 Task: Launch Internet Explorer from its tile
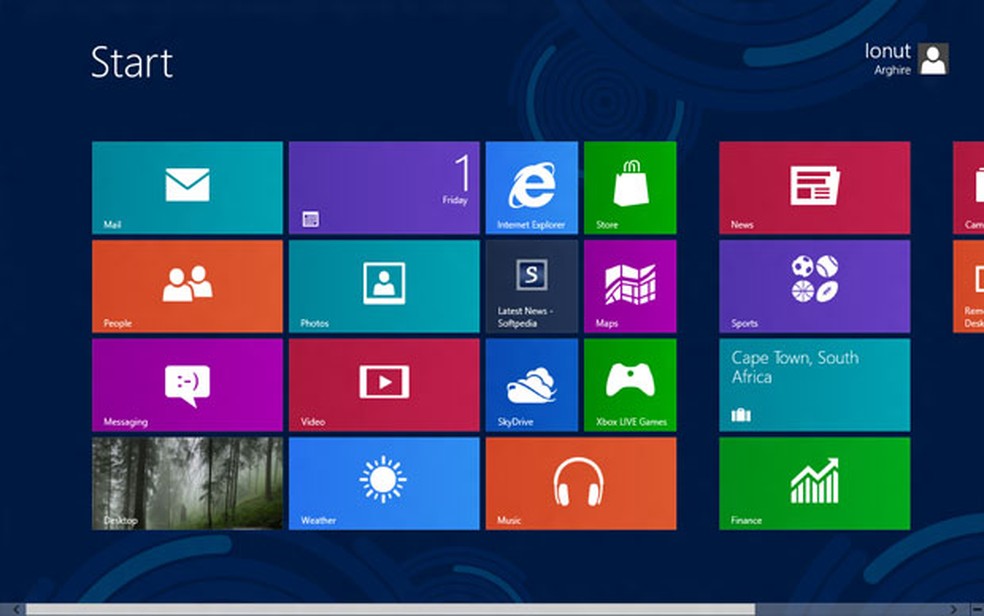[532, 187]
